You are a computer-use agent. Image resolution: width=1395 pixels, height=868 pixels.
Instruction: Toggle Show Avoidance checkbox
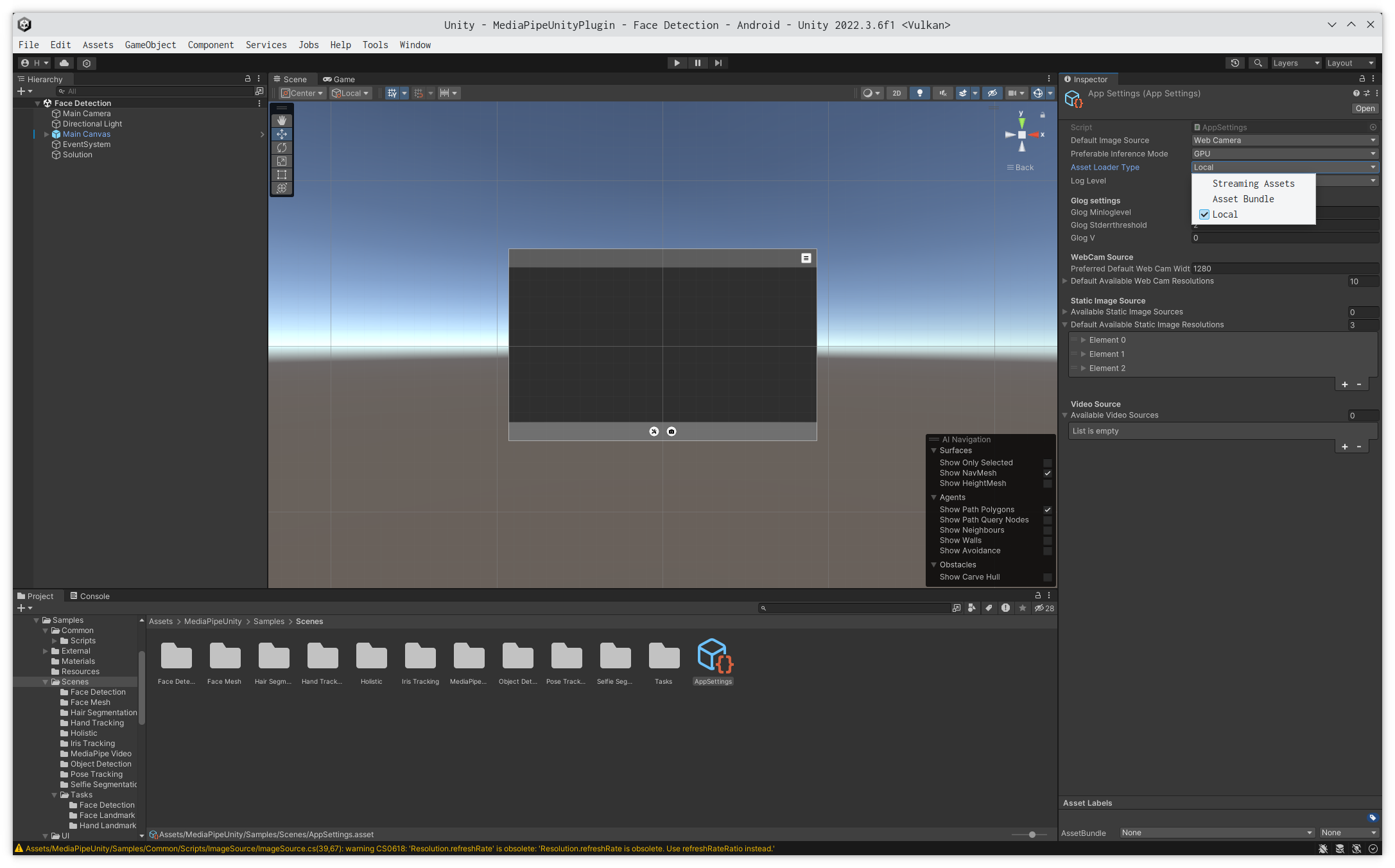(1048, 551)
